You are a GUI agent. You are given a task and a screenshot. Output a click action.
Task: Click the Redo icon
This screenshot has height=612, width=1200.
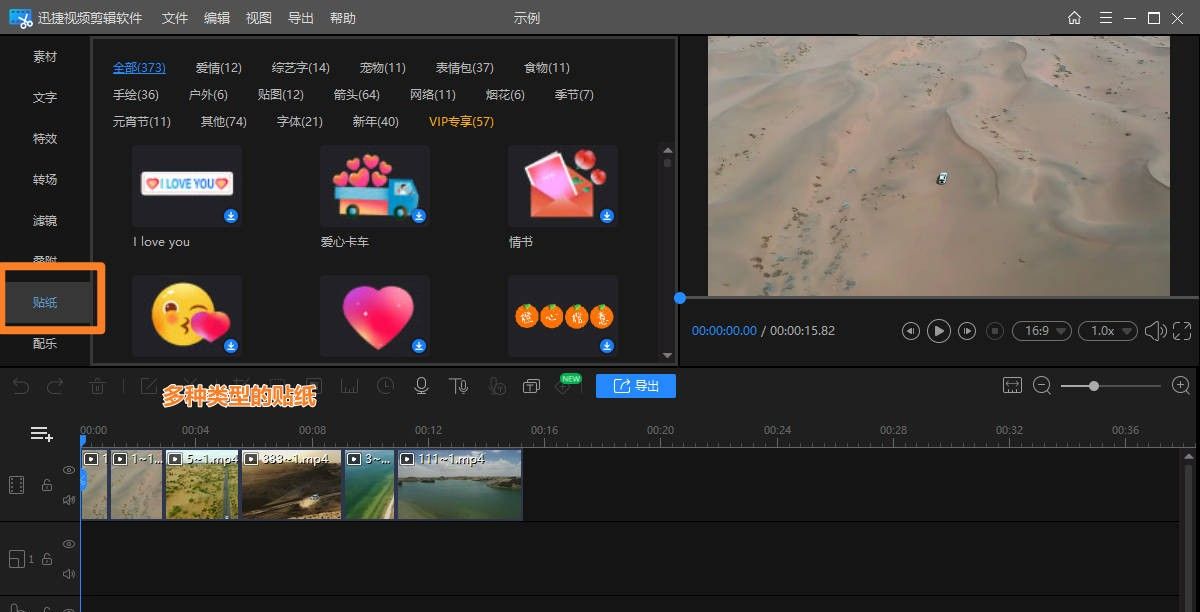tap(57, 386)
